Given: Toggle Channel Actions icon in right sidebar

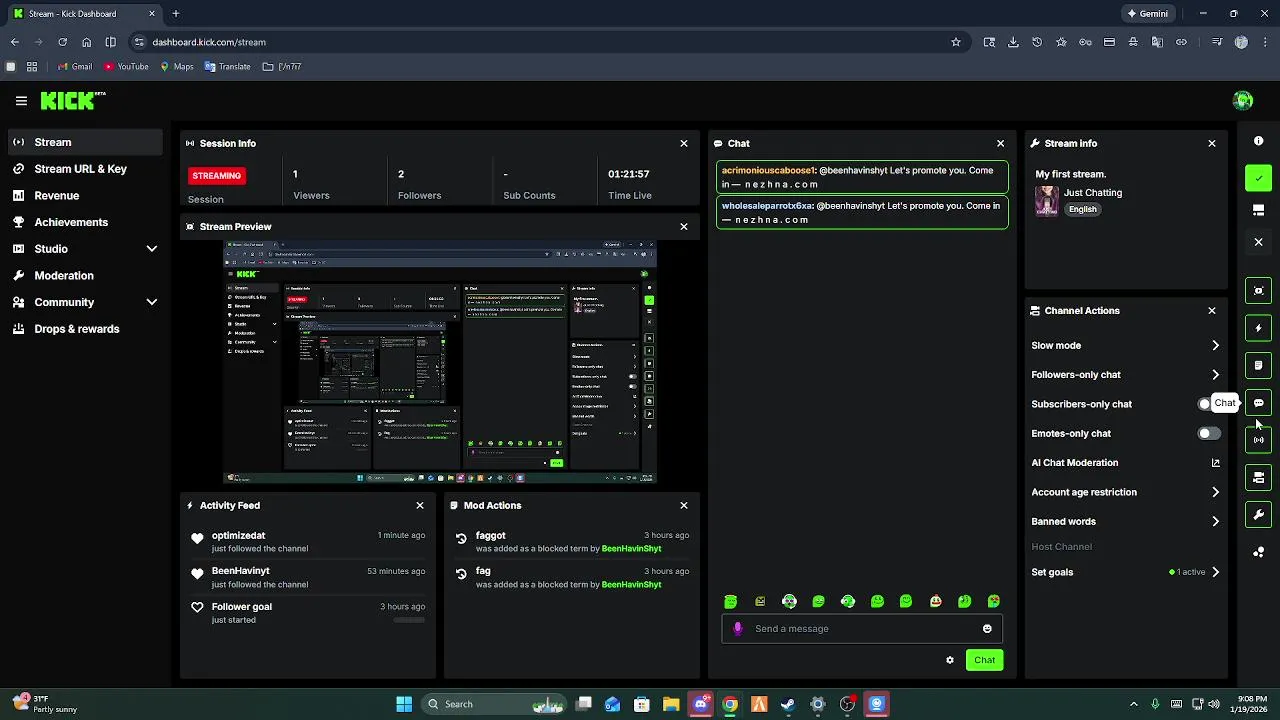Looking at the screenshot, I should click(1259, 478).
